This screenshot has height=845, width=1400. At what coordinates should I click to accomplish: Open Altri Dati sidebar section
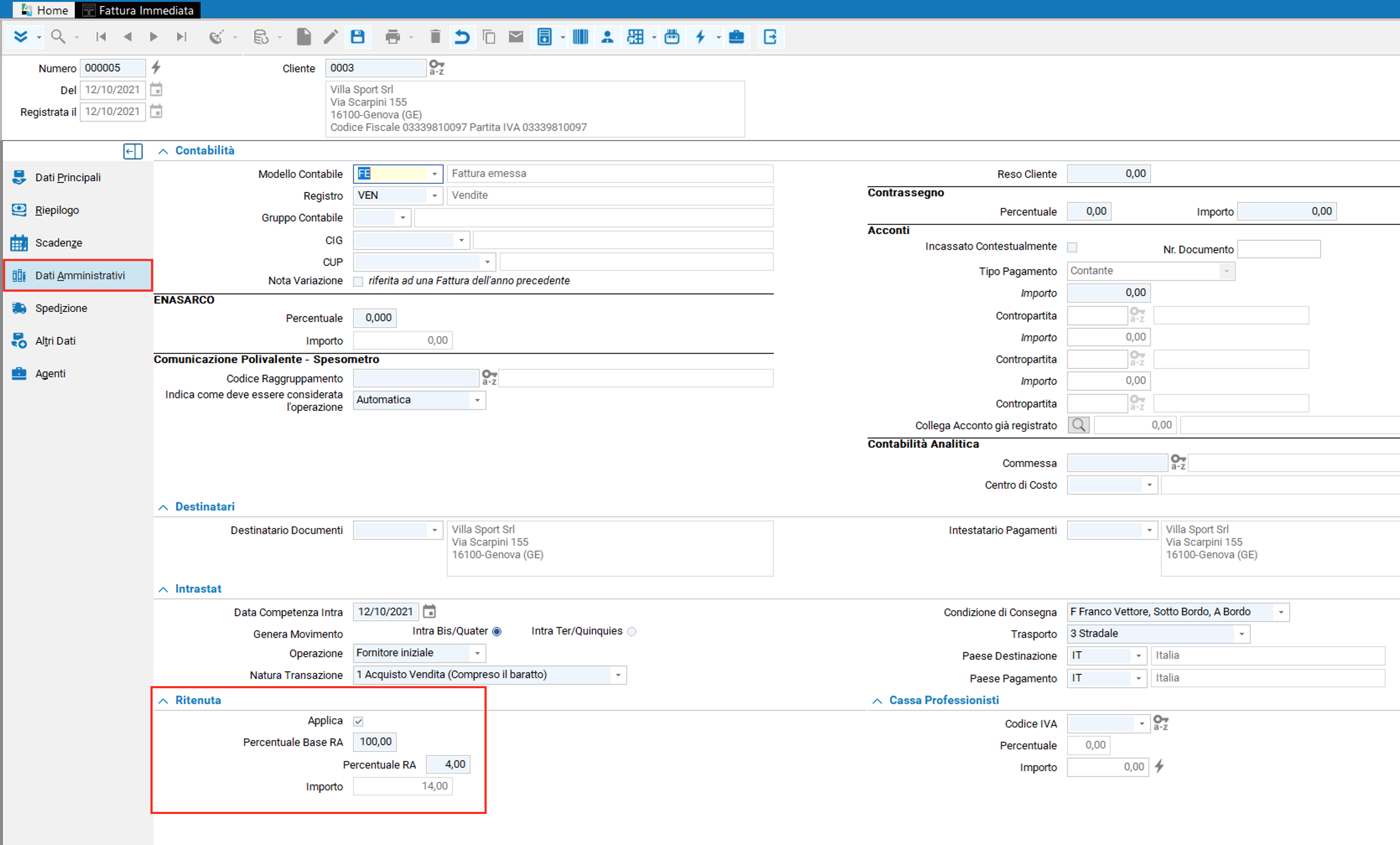[x=78, y=341]
